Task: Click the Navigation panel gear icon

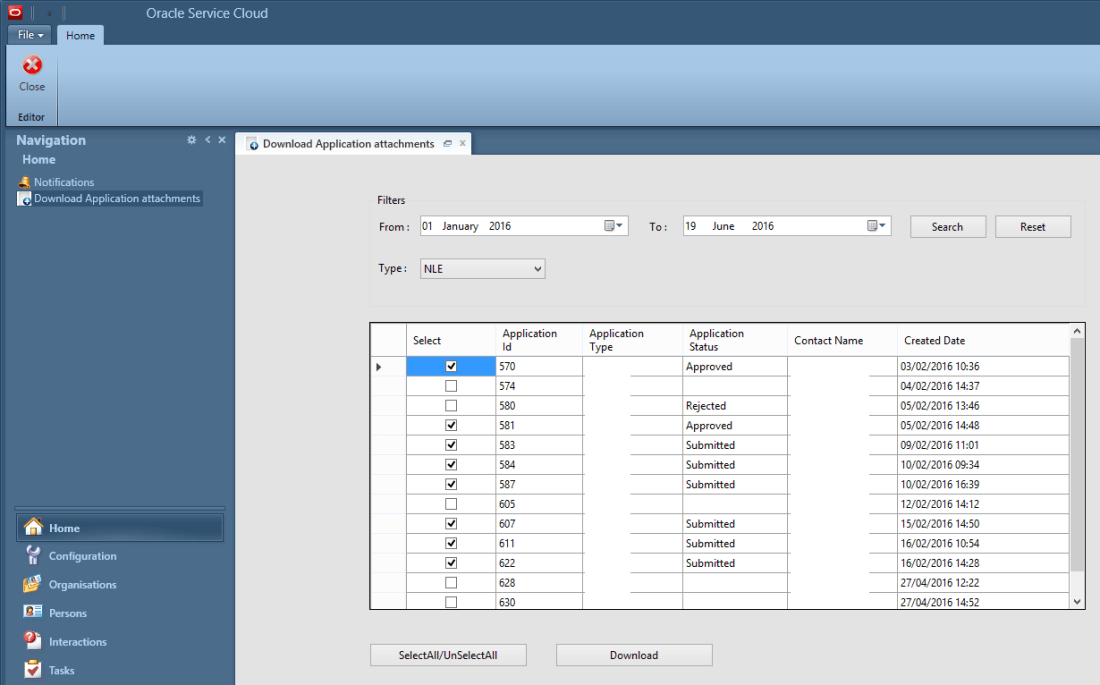Action: (x=192, y=140)
